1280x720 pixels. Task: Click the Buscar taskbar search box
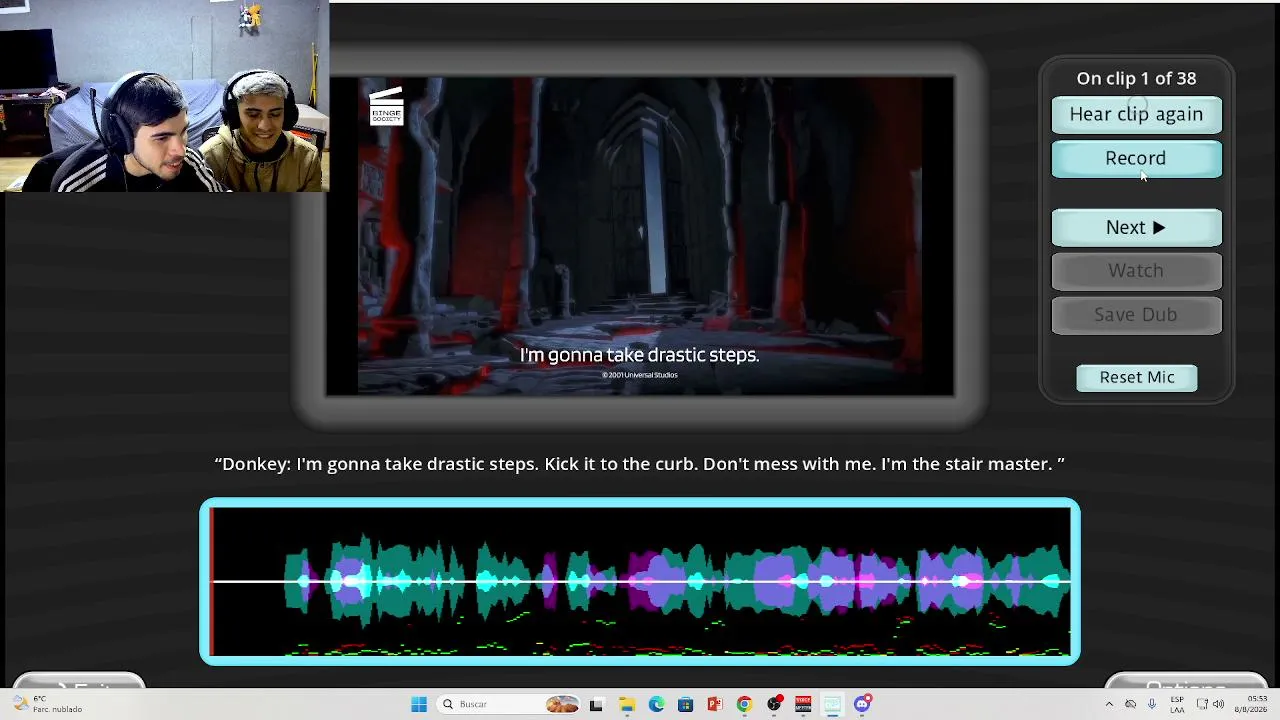coord(510,704)
